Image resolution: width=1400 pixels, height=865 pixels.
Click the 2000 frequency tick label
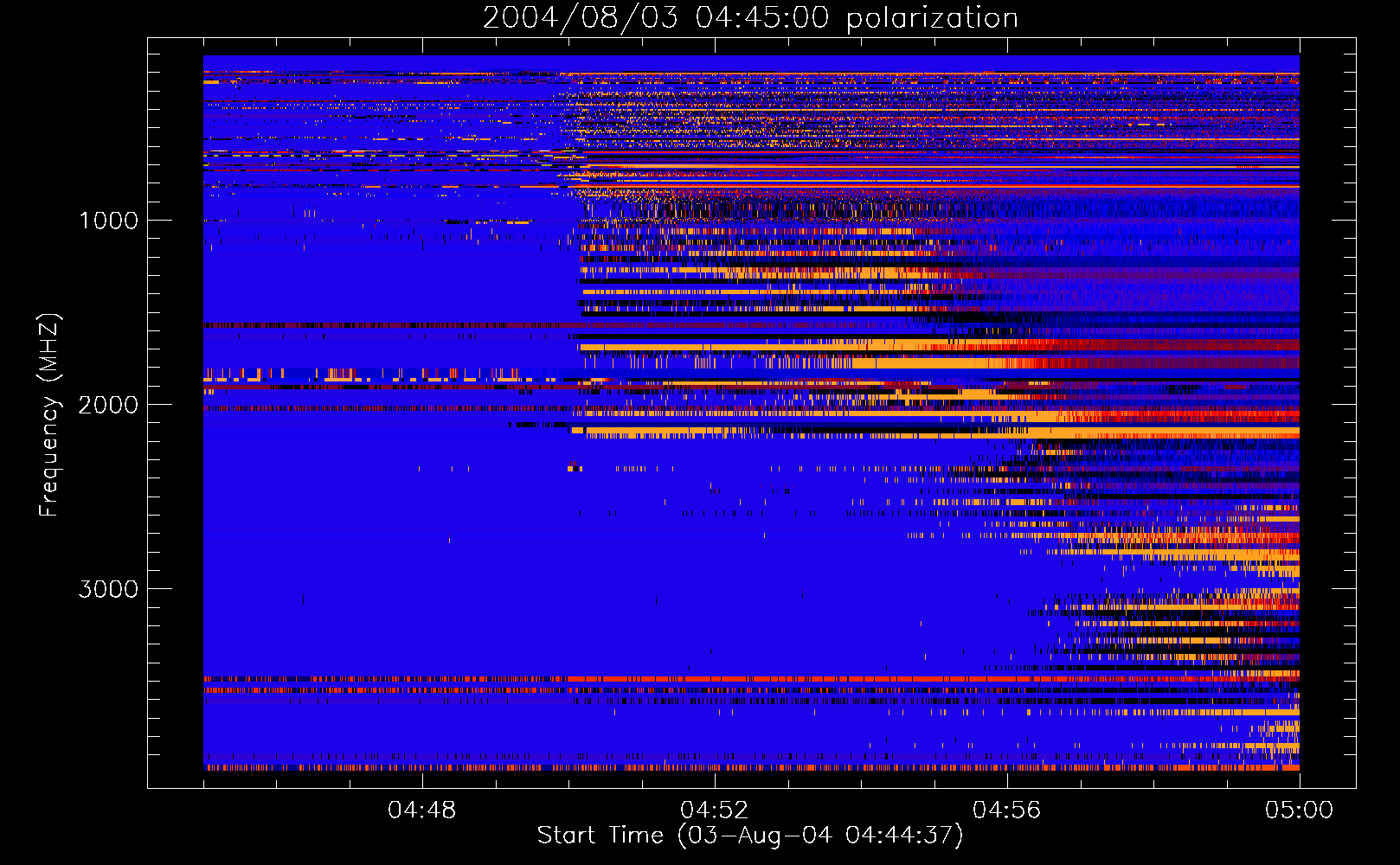108,405
